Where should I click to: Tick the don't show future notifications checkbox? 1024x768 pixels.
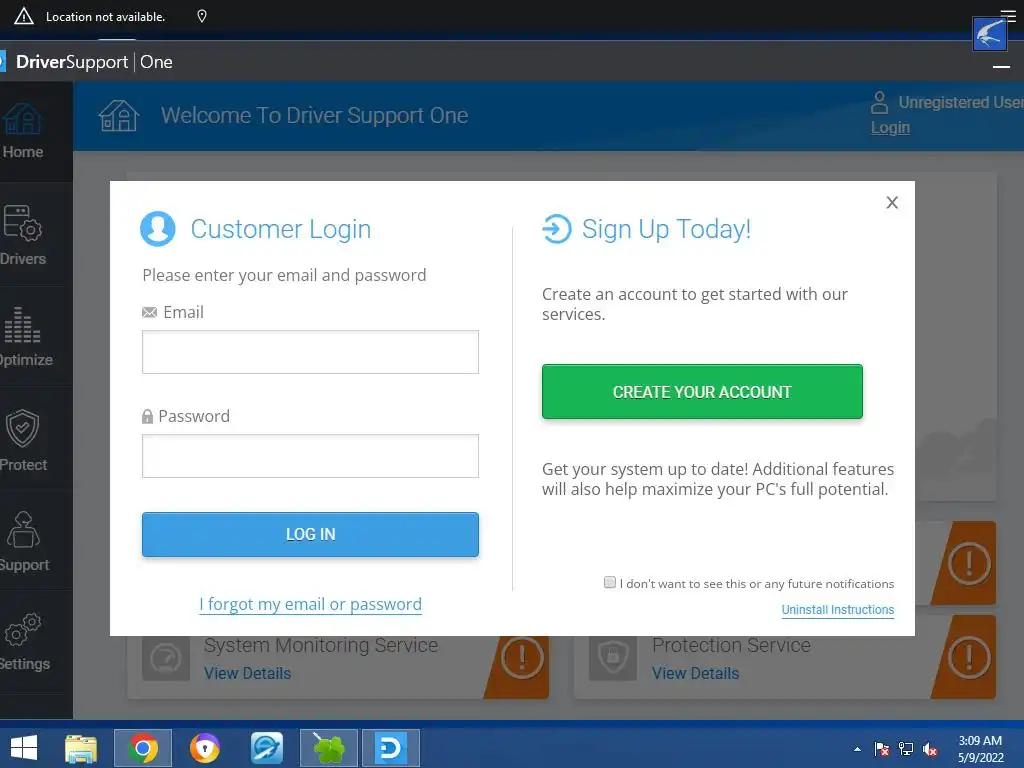610,582
